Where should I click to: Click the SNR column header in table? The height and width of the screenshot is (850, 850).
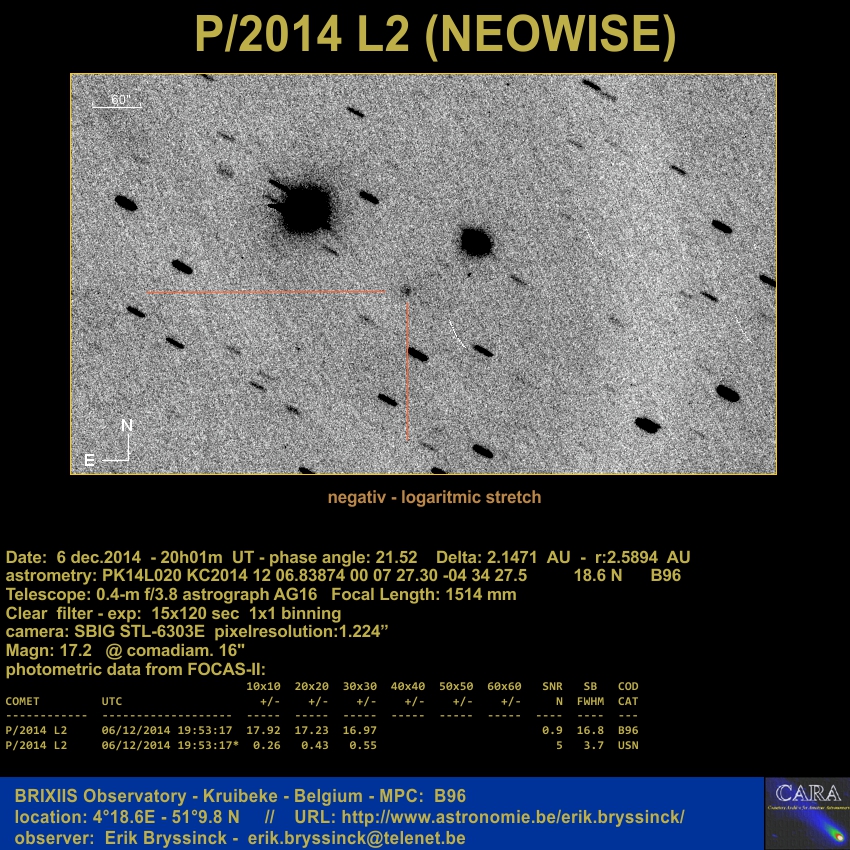pos(552,687)
